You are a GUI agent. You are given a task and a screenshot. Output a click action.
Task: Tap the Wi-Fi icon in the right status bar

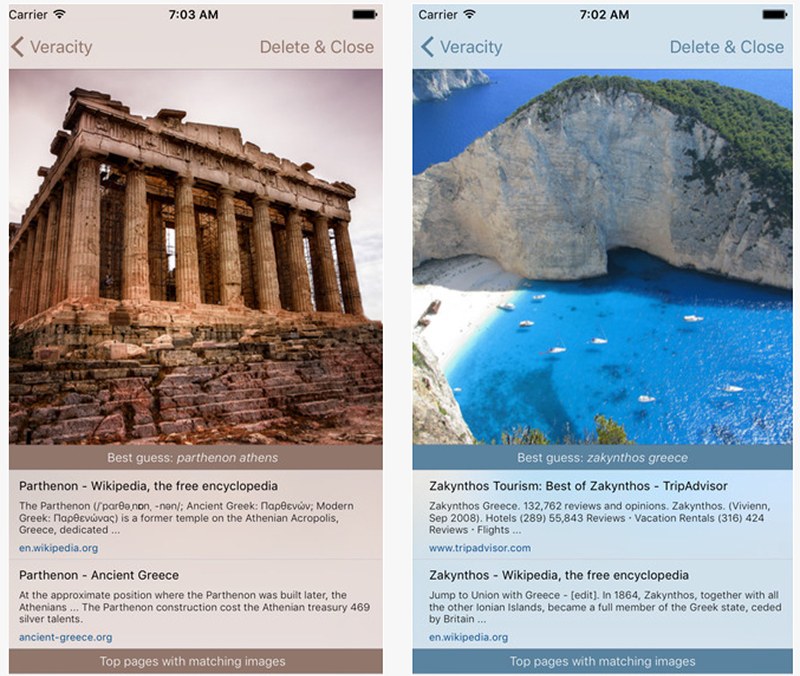469,14
